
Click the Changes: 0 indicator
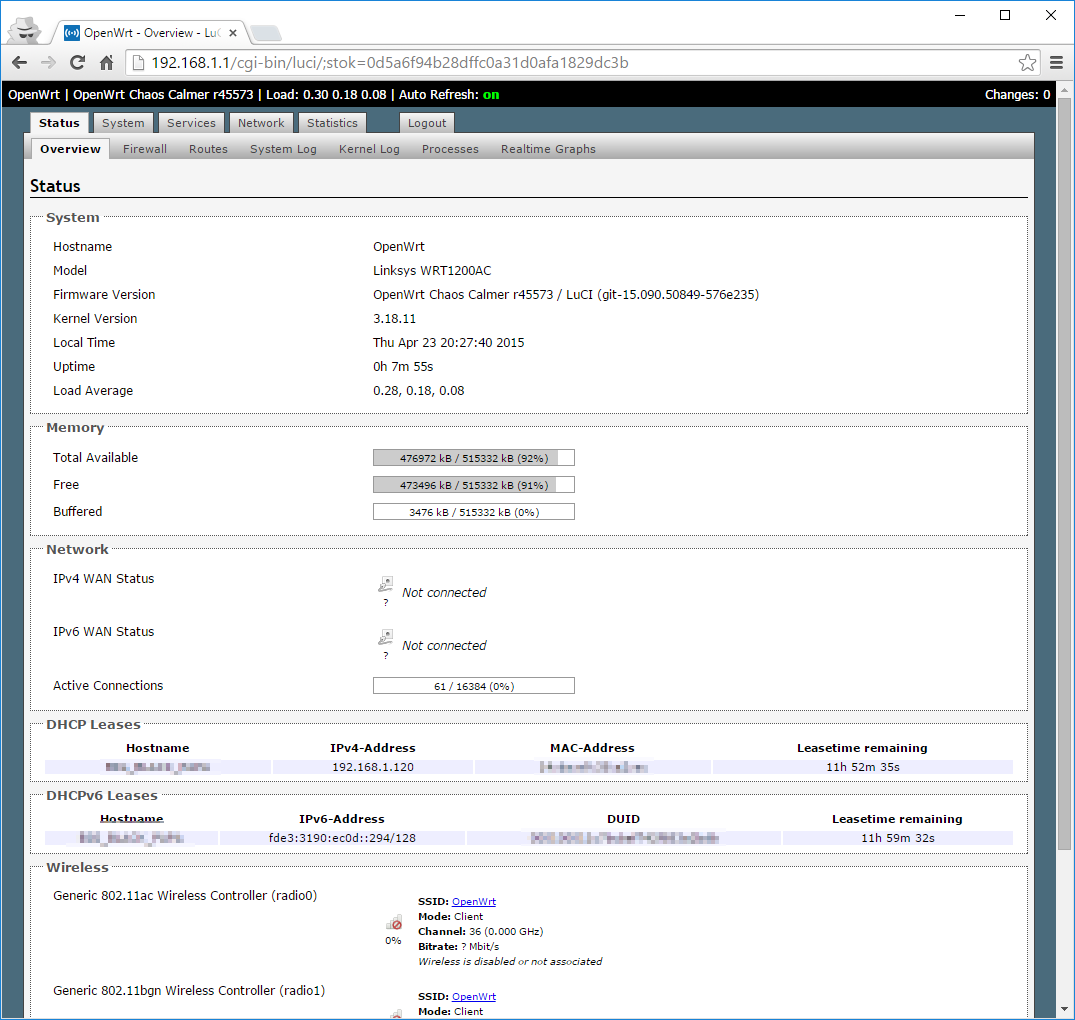tap(1017, 95)
